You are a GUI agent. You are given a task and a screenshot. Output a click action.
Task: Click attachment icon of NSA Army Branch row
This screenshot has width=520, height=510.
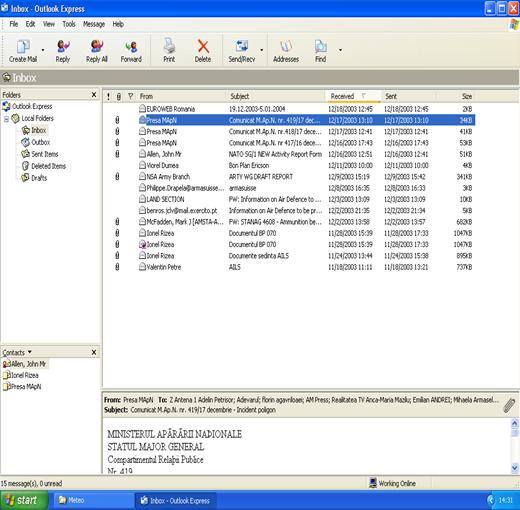click(117, 177)
